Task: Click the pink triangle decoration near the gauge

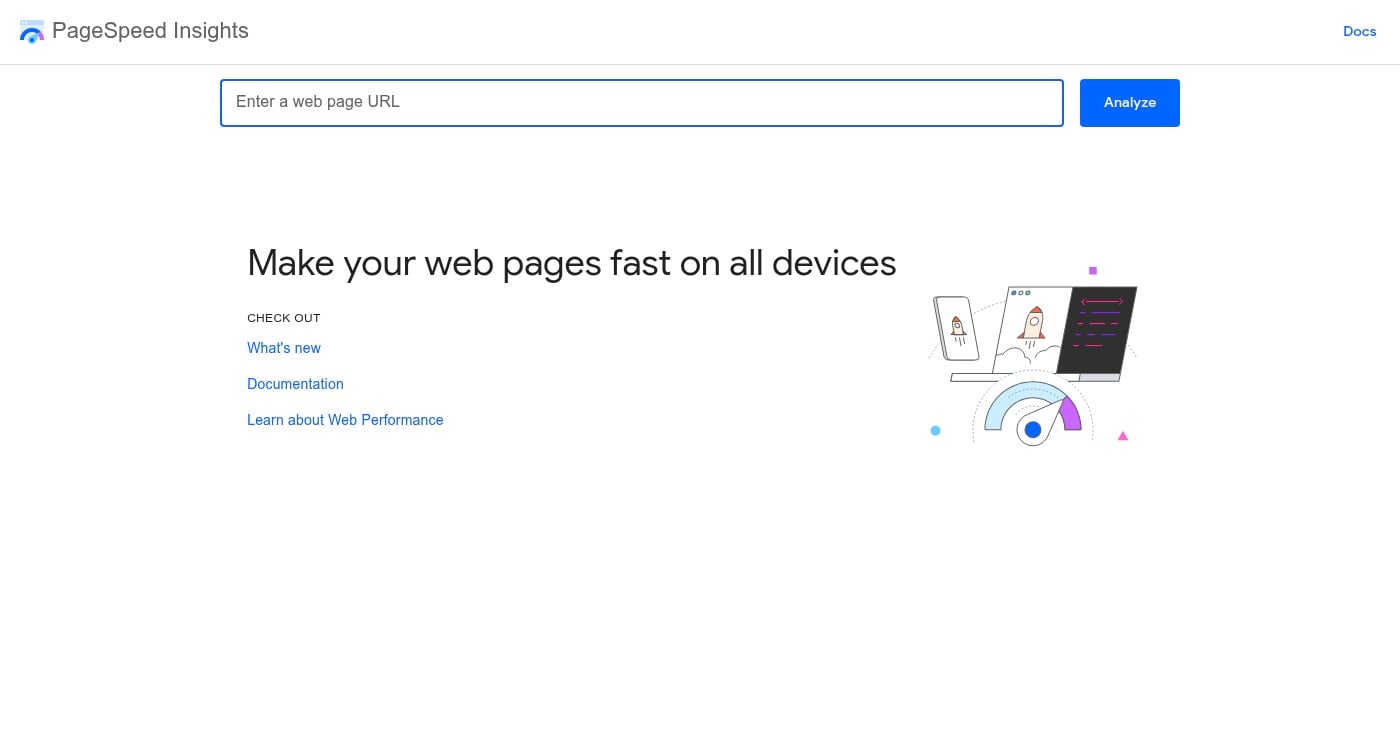Action: (1123, 436)
